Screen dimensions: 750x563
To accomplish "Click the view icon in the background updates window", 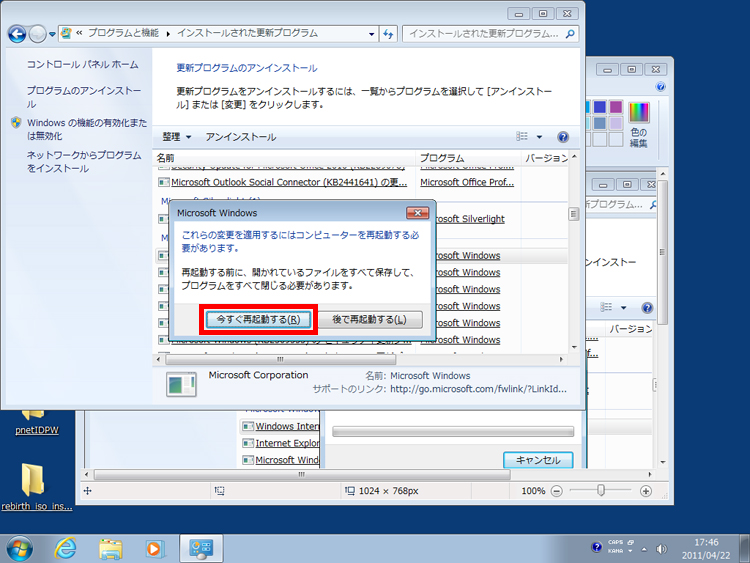I will tap(606, 307).
